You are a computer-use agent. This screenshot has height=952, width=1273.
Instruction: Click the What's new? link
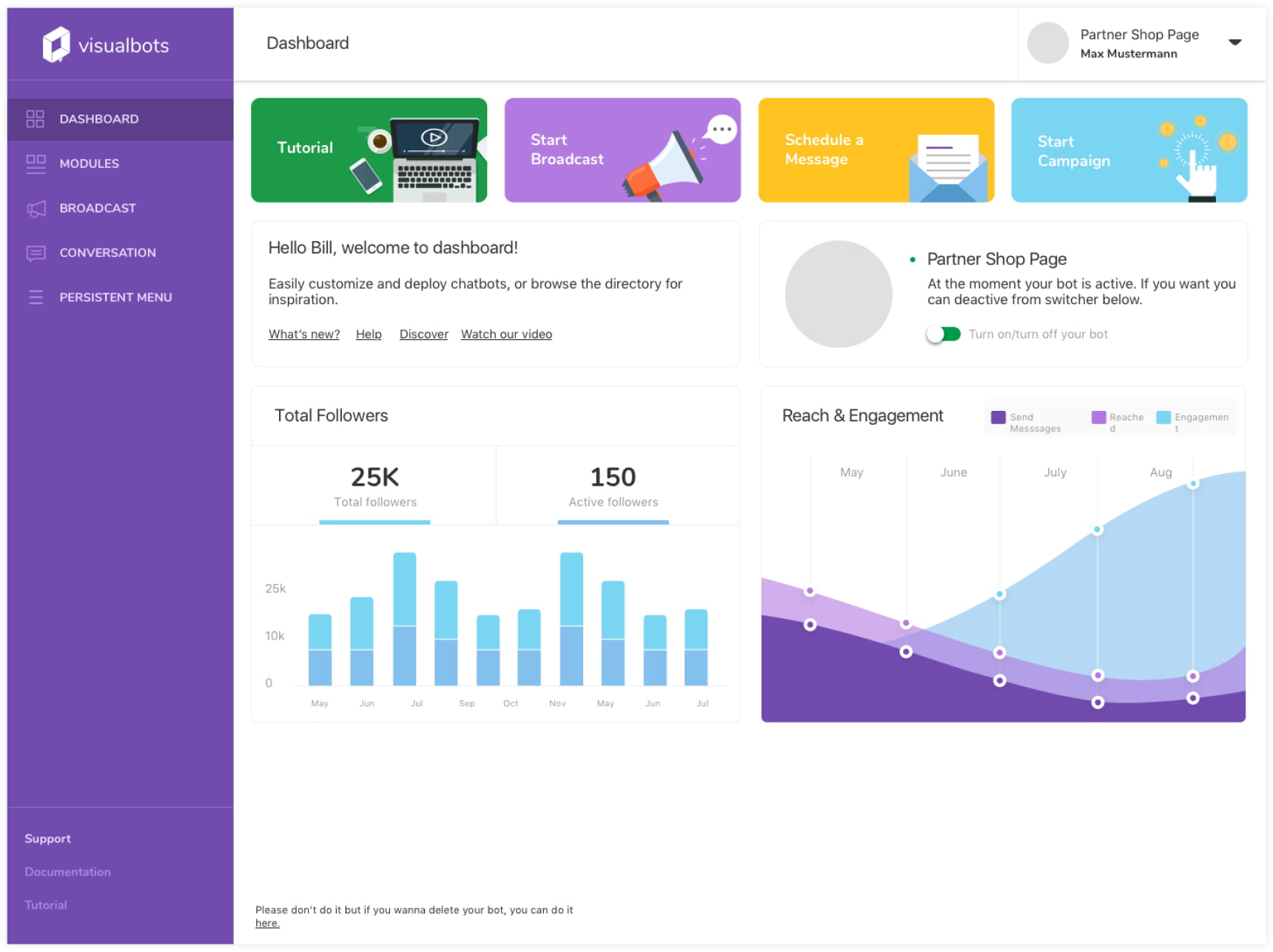point(303,335)
